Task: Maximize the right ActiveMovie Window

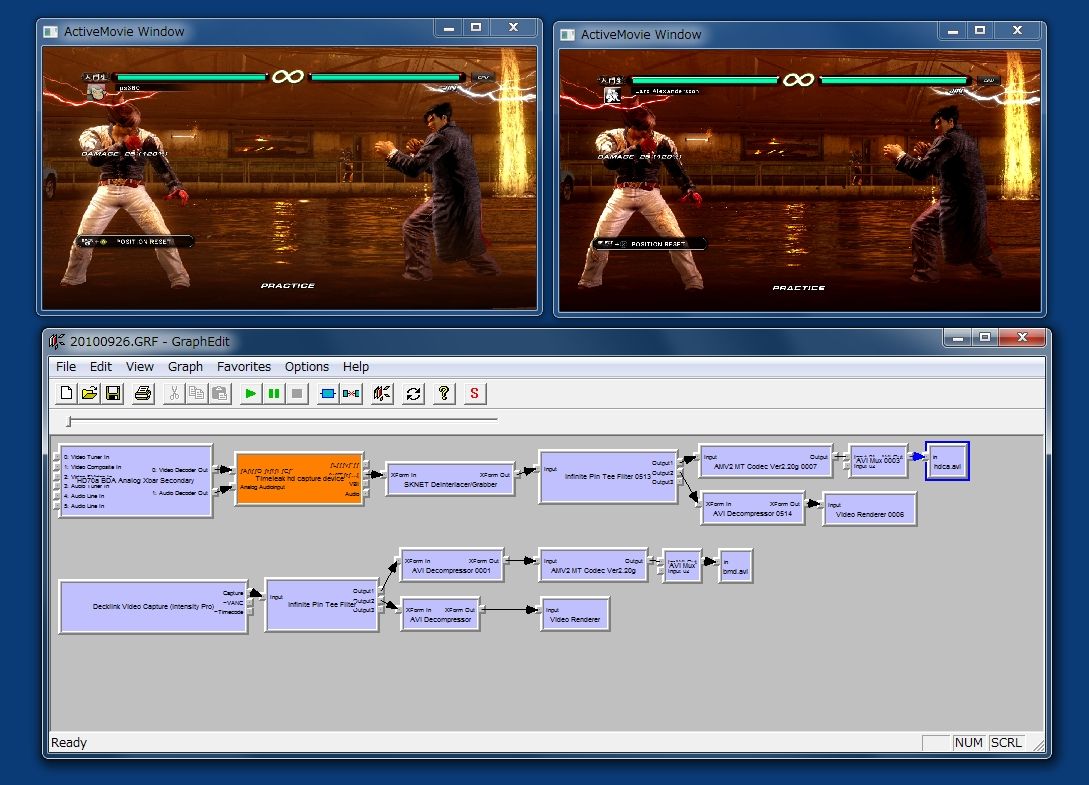Action: [980, 31]
